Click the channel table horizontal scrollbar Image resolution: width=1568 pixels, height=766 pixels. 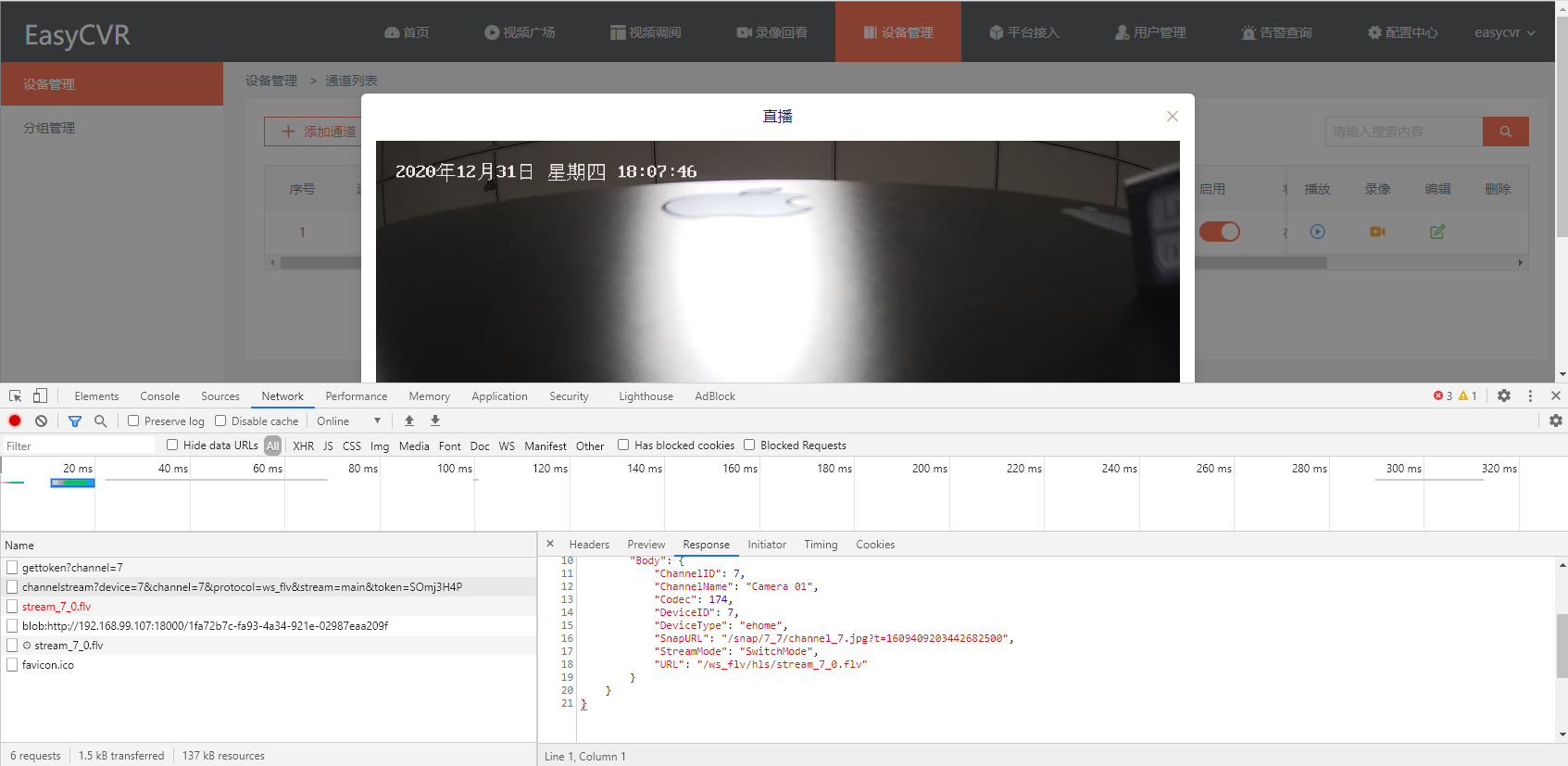tap(803, 263)
